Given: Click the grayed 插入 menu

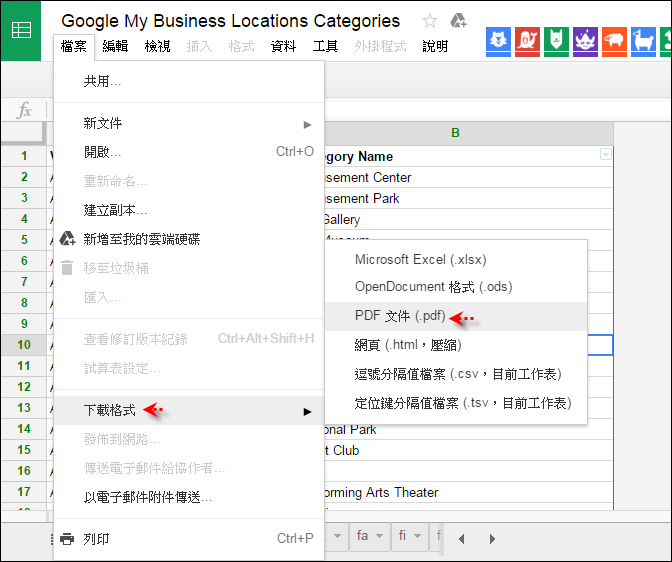Looking at the screenshot, I should tap(199, 46).
